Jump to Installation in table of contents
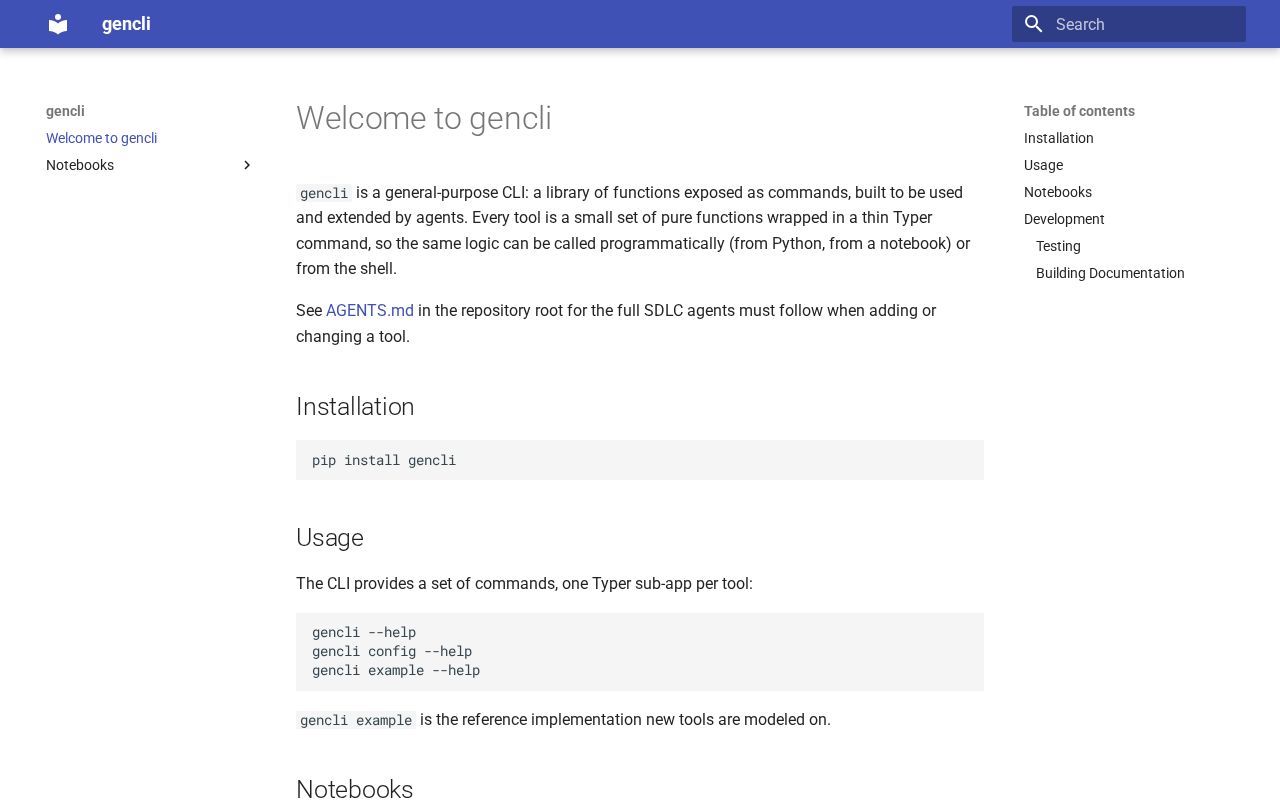1280x800 pixels. (x=1059, y=138)
